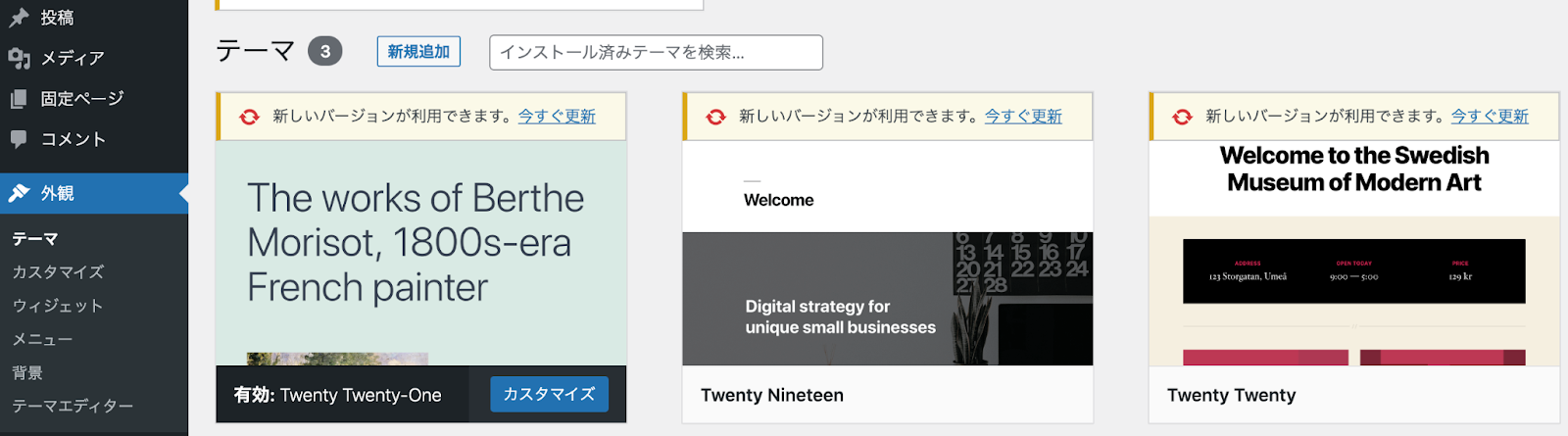Click the テーマ page heading

point(255,51)
